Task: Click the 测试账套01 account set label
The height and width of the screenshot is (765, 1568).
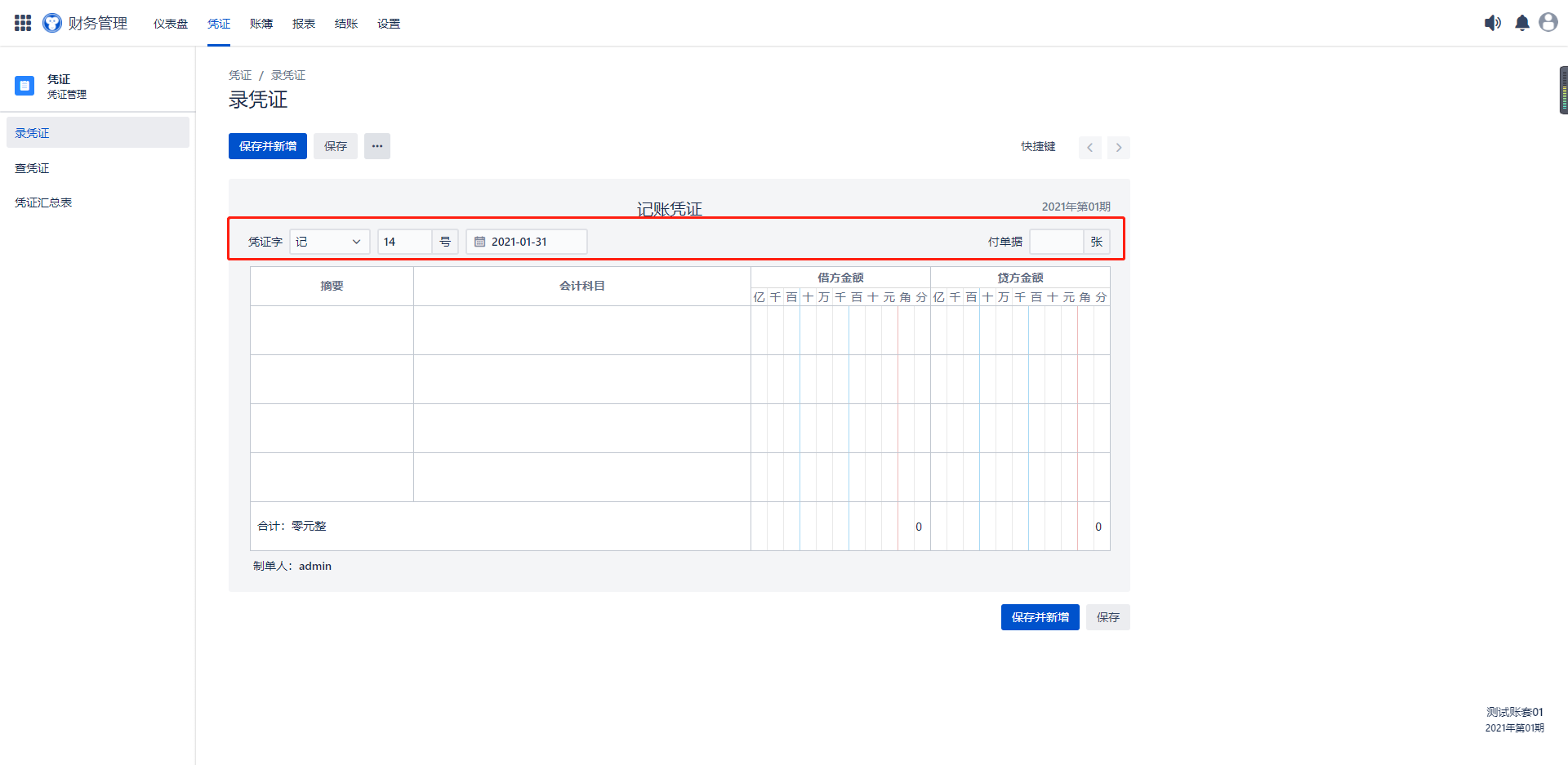Action: pyautogui.click(x=1515, y=712)
